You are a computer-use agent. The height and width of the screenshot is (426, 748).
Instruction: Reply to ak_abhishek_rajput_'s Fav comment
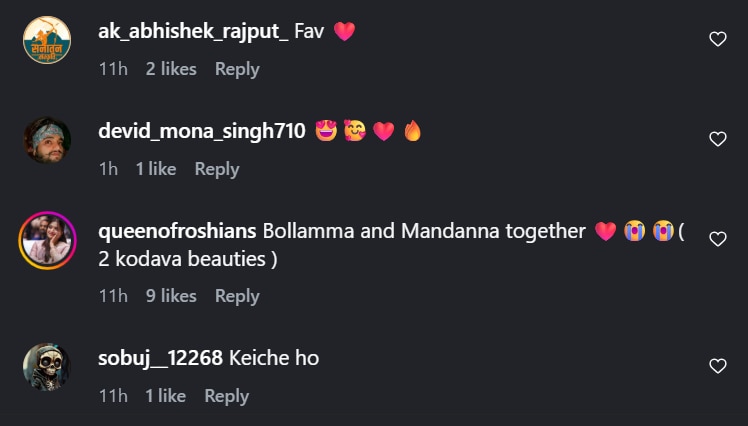tap(237, 69)
